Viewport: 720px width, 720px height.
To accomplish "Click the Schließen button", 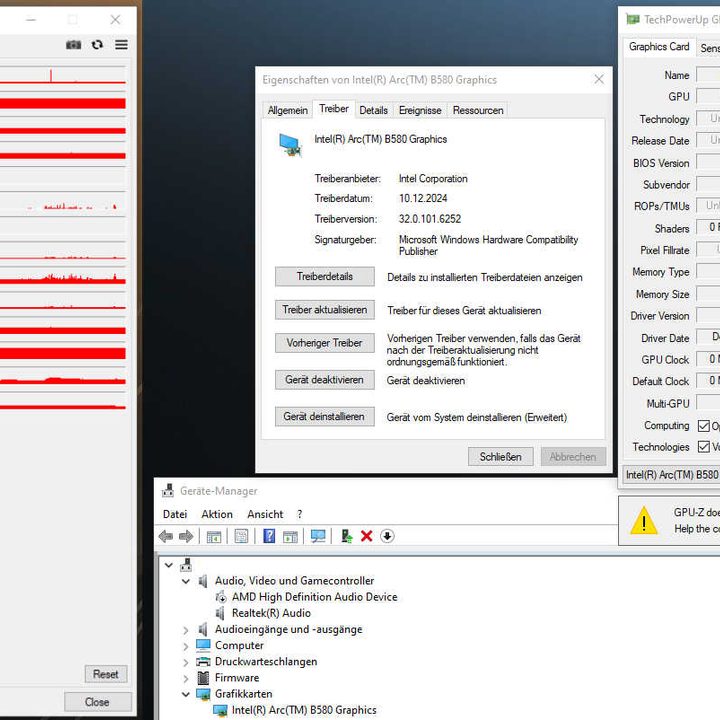I will 501,456.
